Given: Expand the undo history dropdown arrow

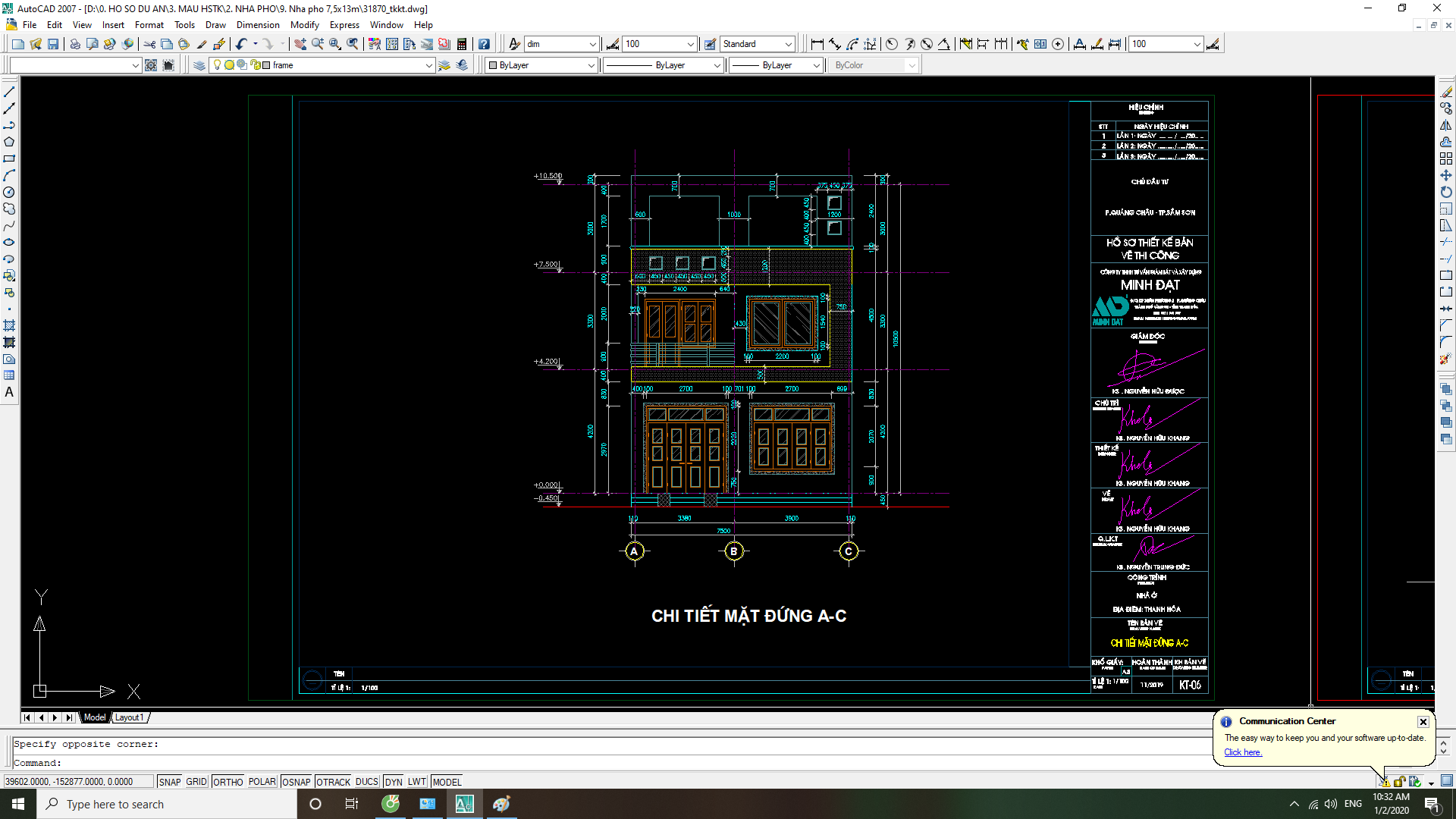Looking at the screenshot, I should [x=256, y=44].
